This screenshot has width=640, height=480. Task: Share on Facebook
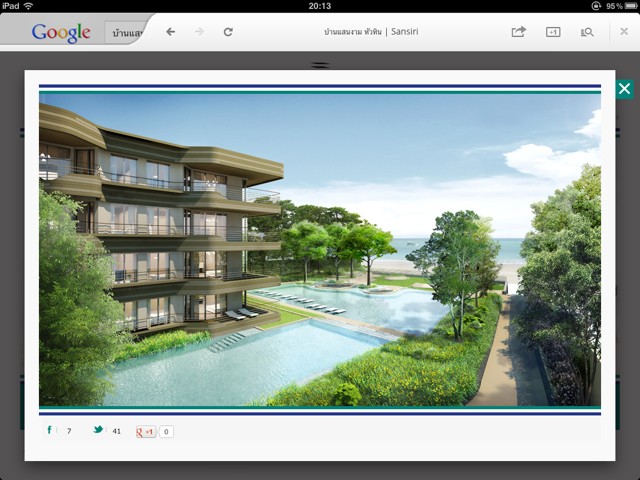pyautogui.click(x=50, y=431)
